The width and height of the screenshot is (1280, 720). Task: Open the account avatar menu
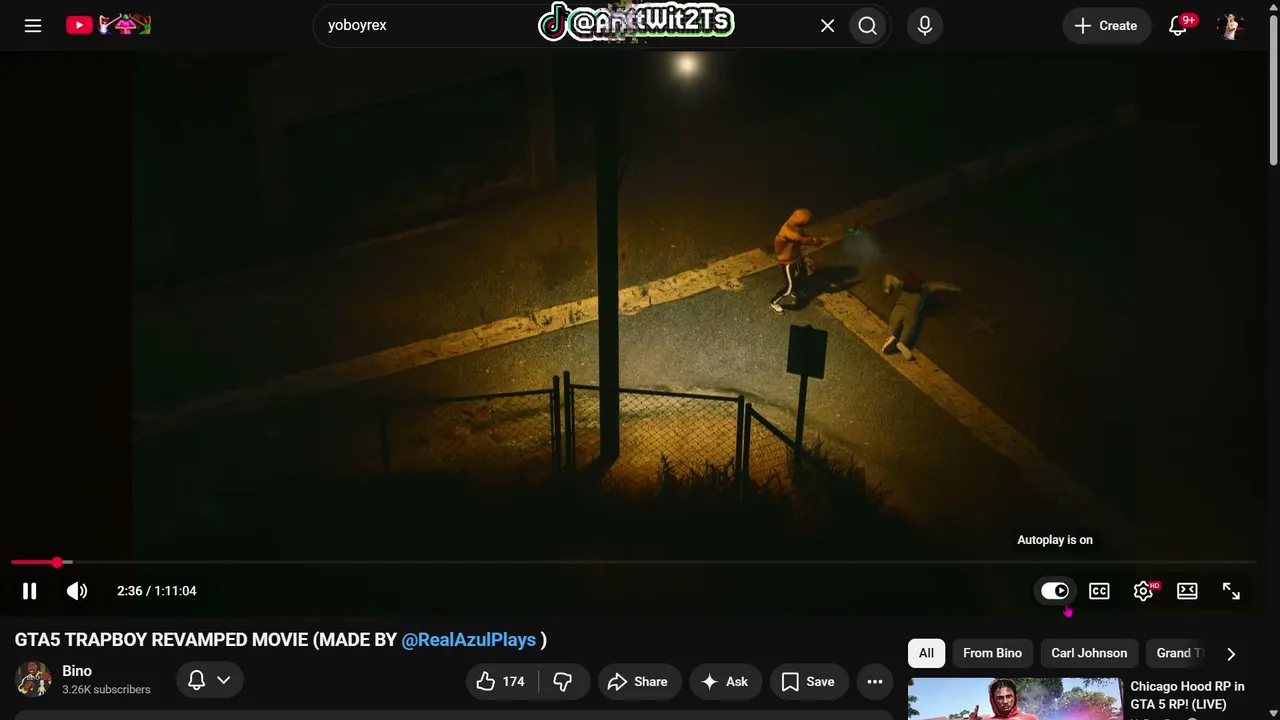[x=1230, y=26]
